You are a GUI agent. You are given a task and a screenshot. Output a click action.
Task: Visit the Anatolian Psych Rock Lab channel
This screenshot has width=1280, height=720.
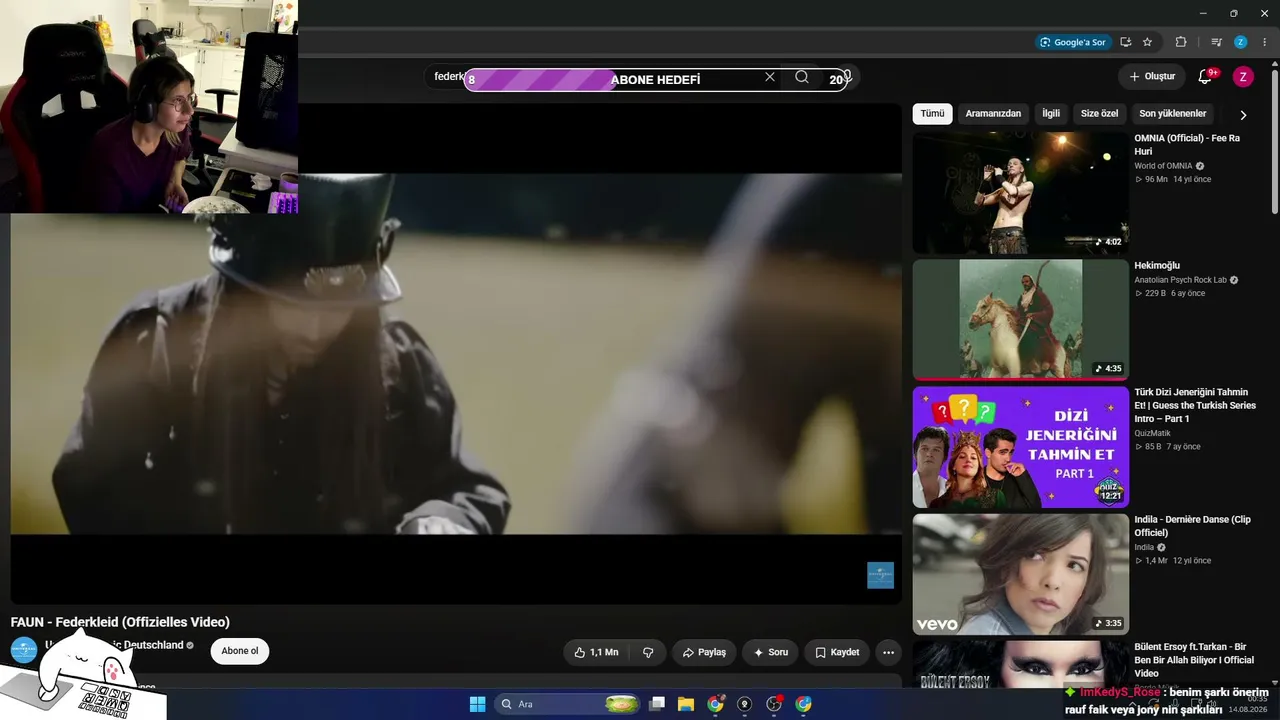click(1180, 280)
